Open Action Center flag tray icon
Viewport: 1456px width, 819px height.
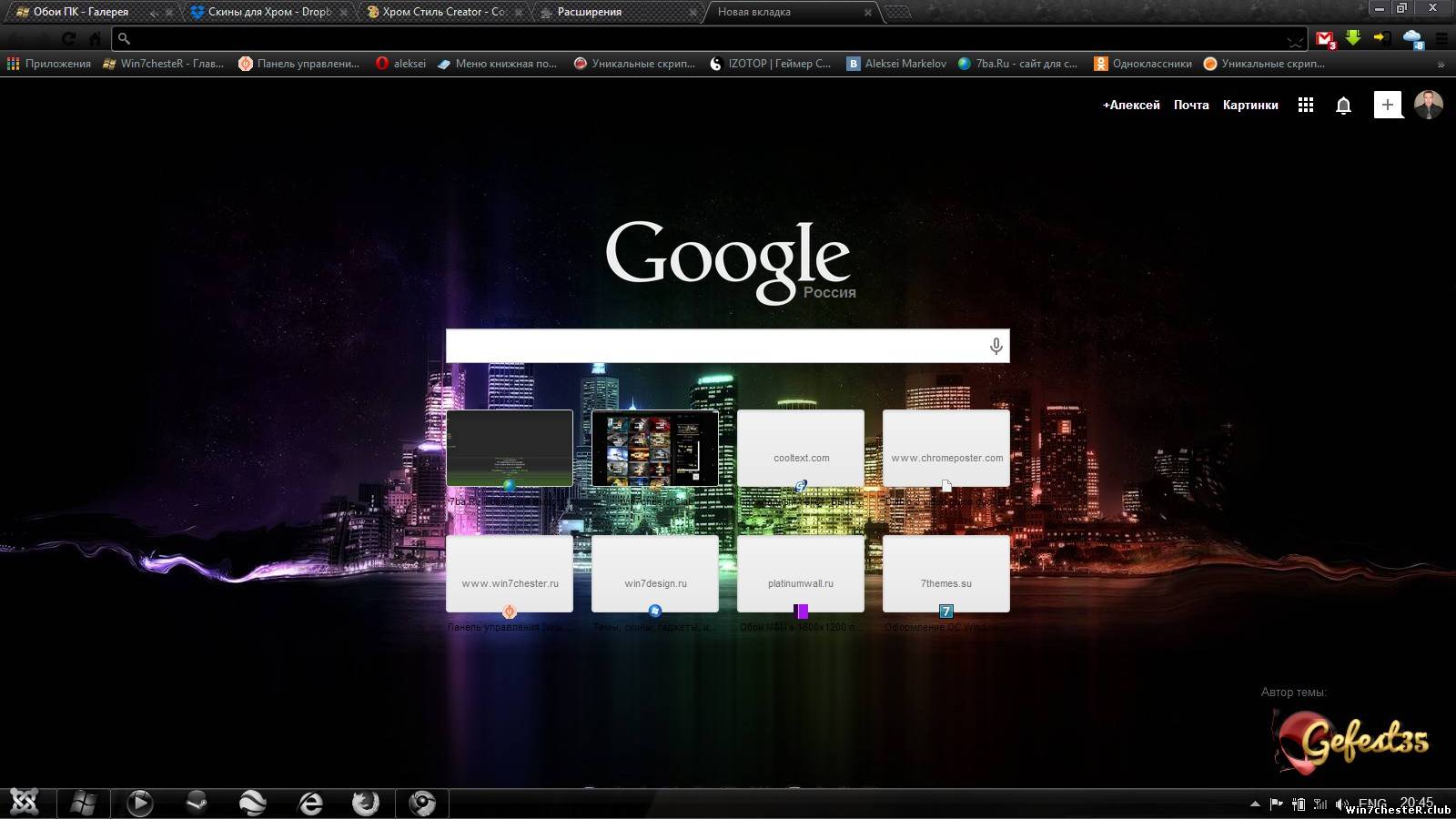click(1276, 804)
